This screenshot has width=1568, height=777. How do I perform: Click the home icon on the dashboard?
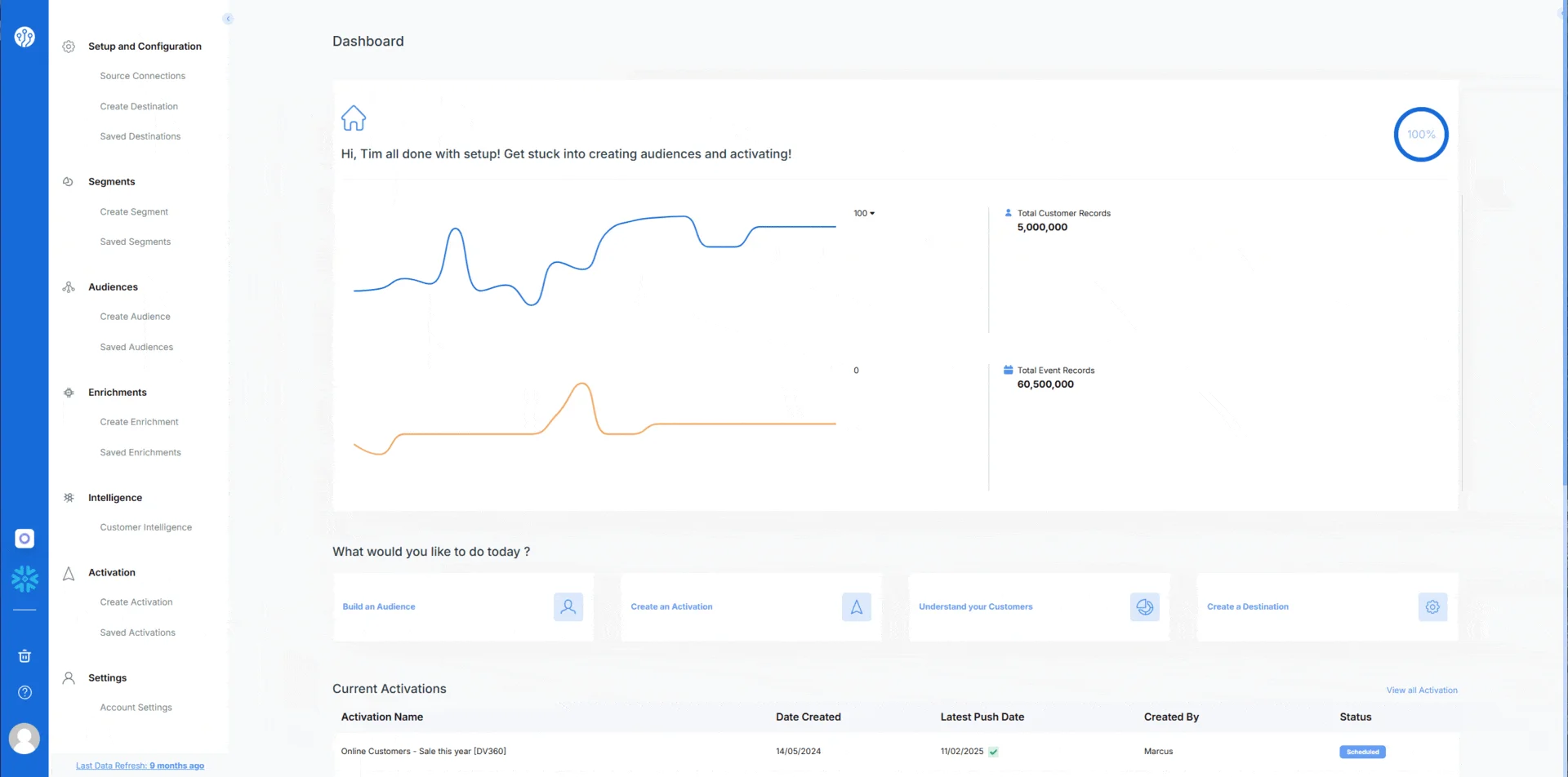click(354, 118)
